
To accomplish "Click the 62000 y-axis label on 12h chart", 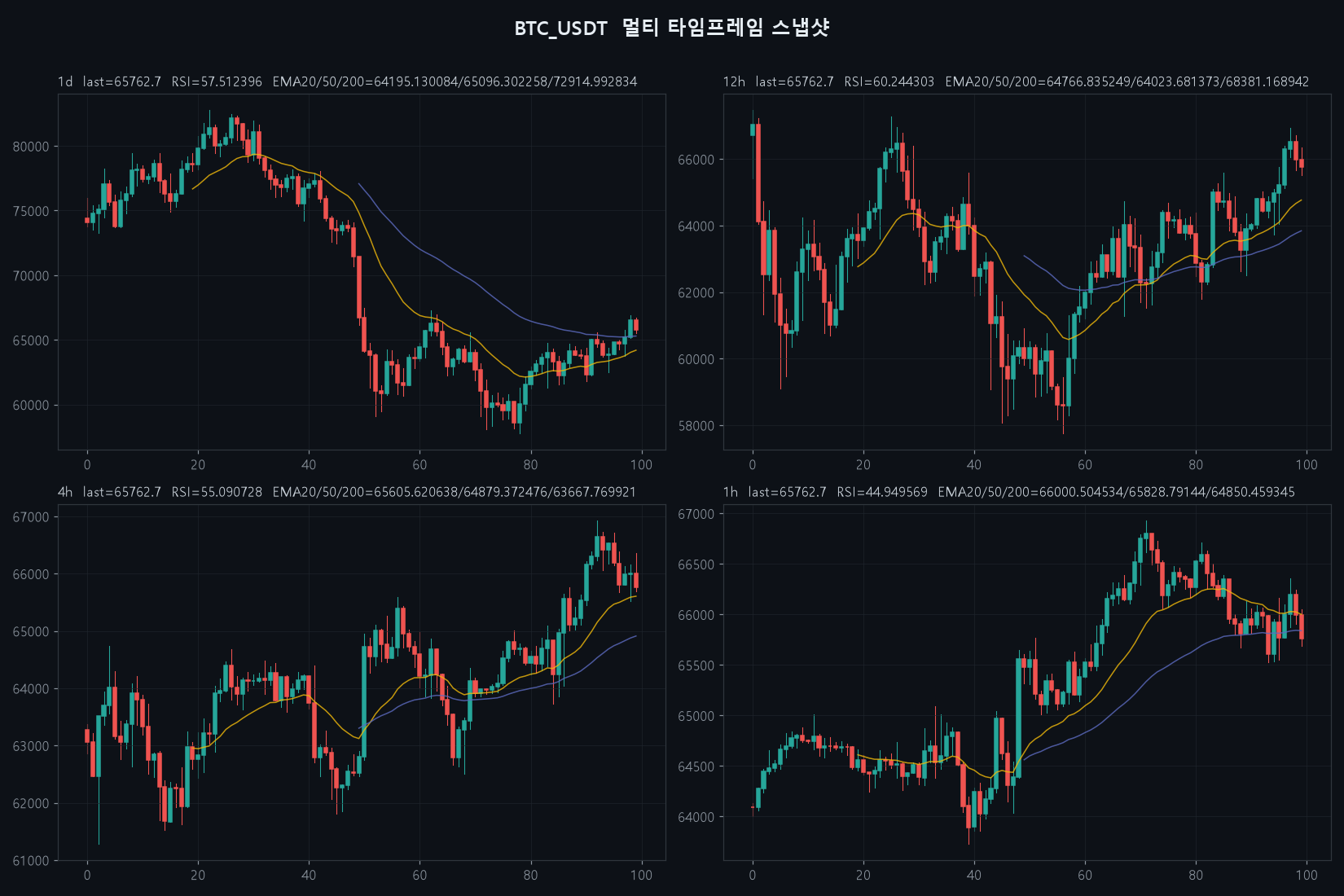I will tap(696, 293).
